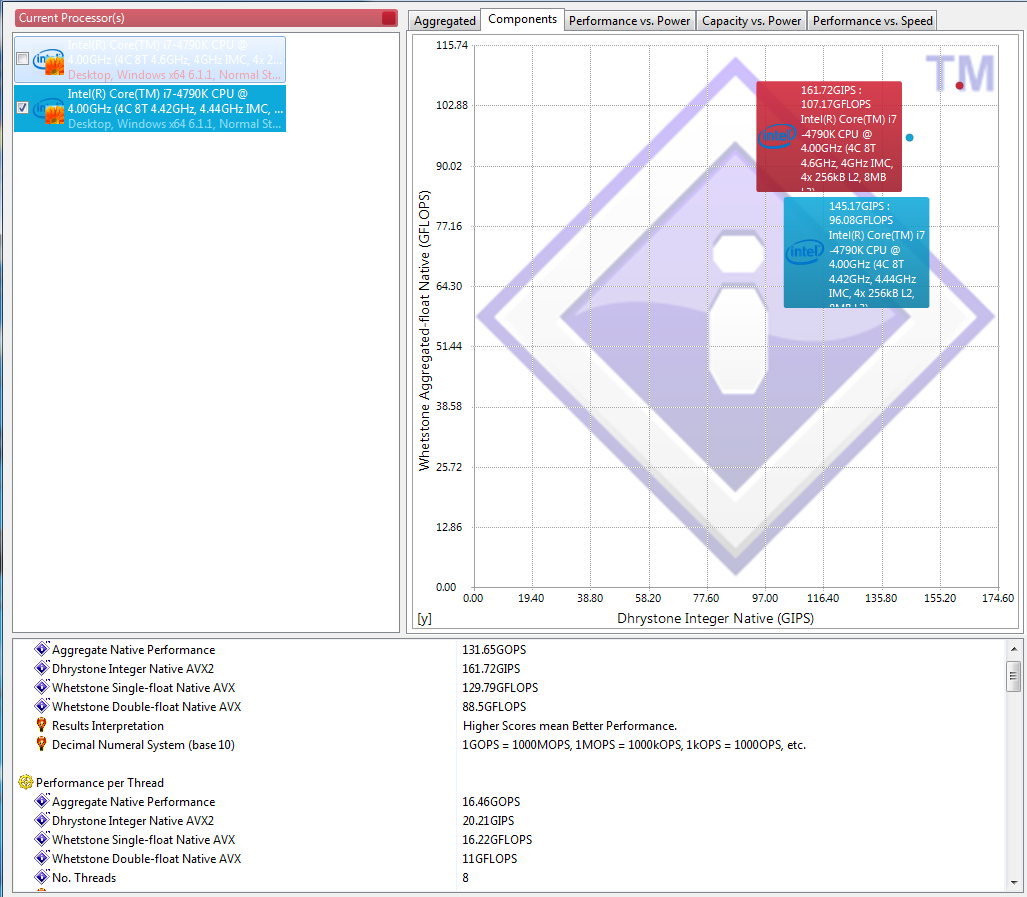The image size is (1027, 897).
Task: Click the results list scrollbar thumb
Action: (1013, 676)
